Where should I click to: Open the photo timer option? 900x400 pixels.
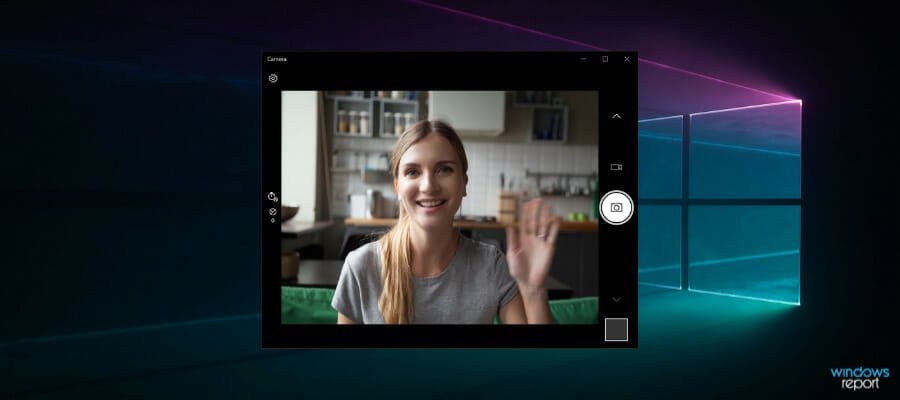point(273,197)
